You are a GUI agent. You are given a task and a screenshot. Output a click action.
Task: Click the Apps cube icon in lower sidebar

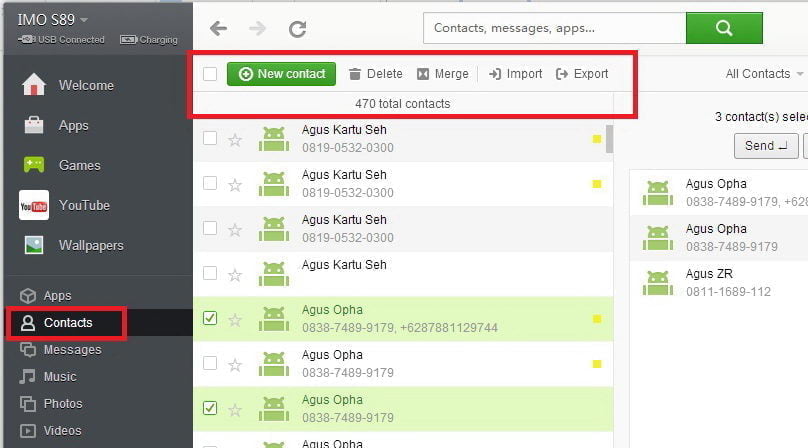28,295
